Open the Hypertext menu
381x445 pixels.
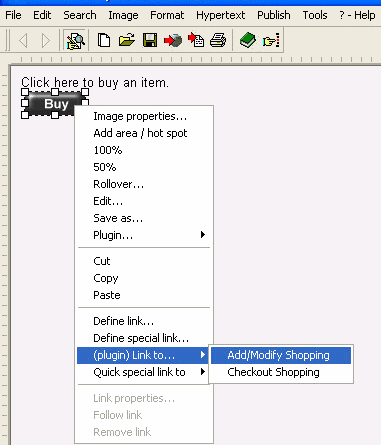220,15
